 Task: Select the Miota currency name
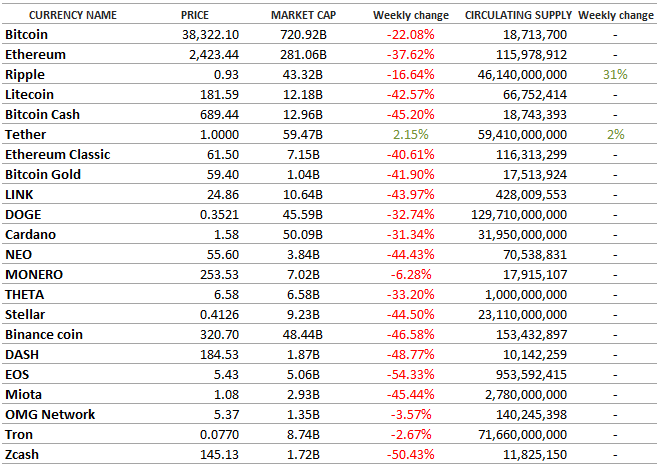pos(23,395)
